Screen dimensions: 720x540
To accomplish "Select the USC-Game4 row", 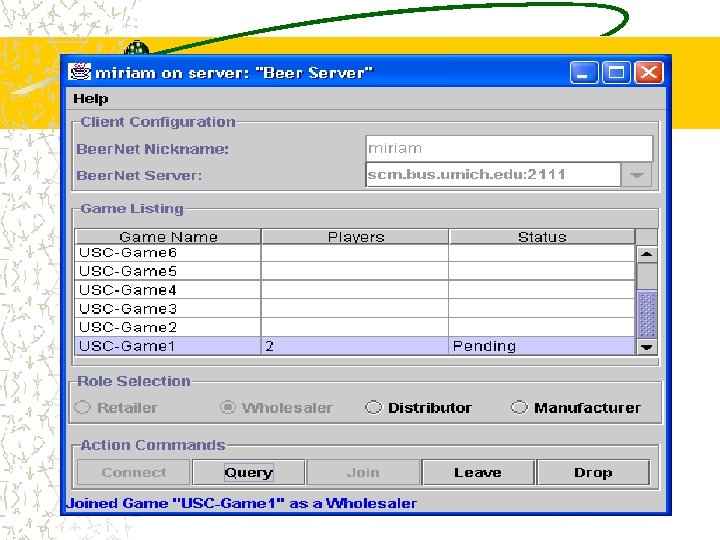I will tap(355, 290).
